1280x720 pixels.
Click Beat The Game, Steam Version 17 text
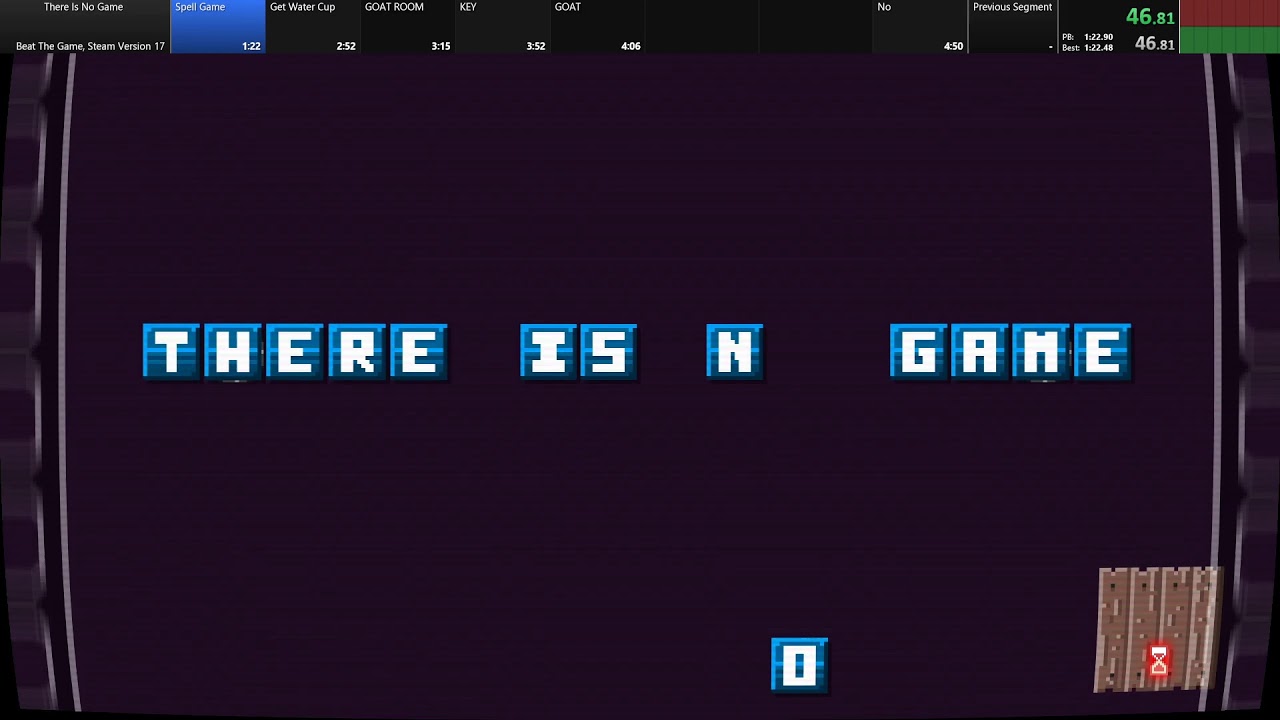click(90, 46)
